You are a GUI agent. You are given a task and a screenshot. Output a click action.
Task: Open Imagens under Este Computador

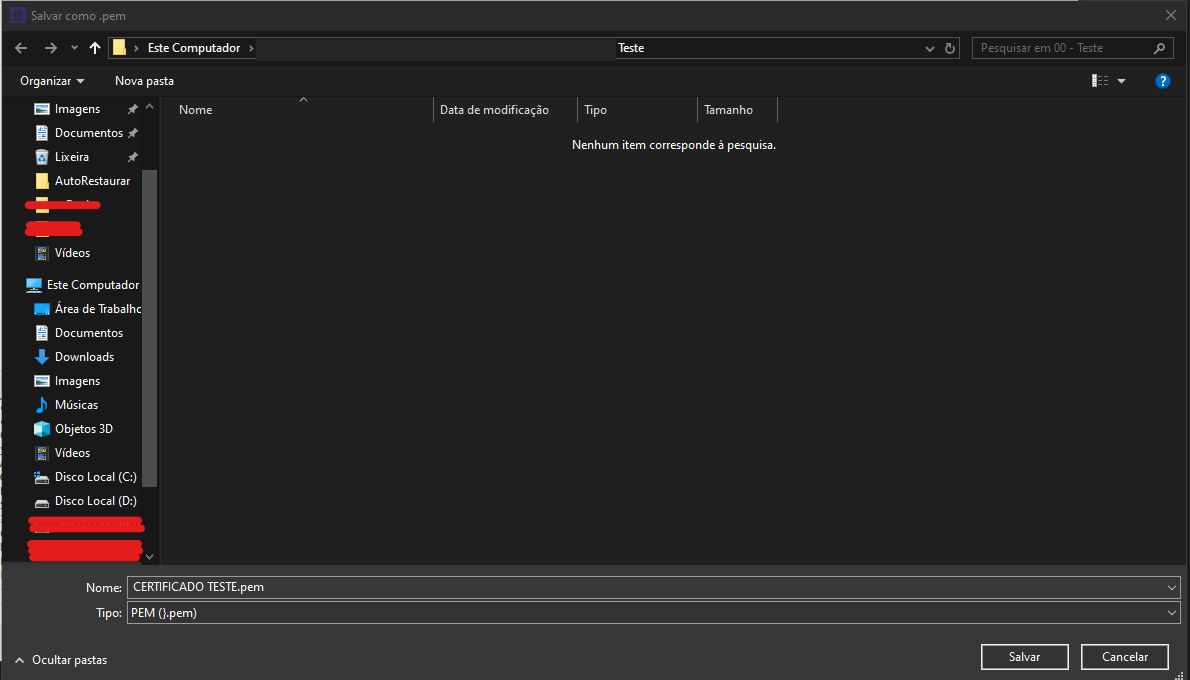click(x=77, y=381)
